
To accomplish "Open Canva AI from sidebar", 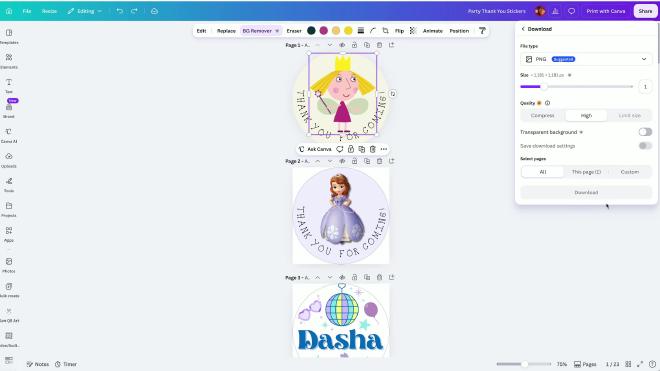I will pos(9,135).
